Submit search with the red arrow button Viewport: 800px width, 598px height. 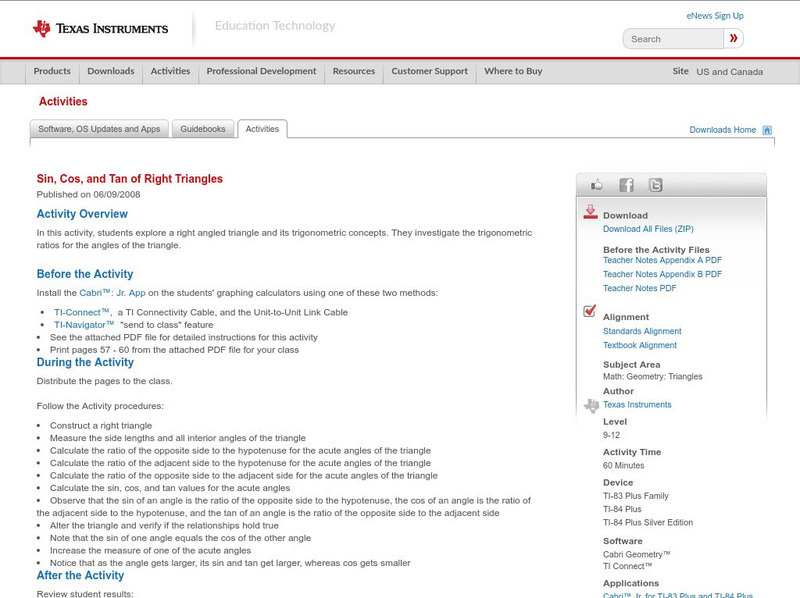click(x=733, y=38)
